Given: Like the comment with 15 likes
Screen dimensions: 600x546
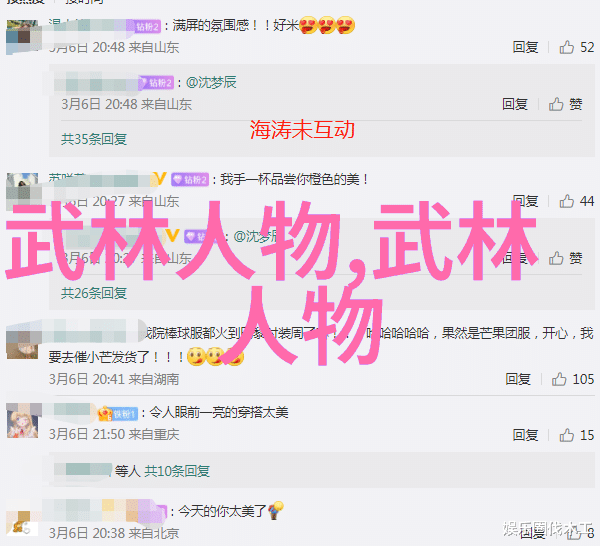Looking at the screenshot, I should (567, 435).
